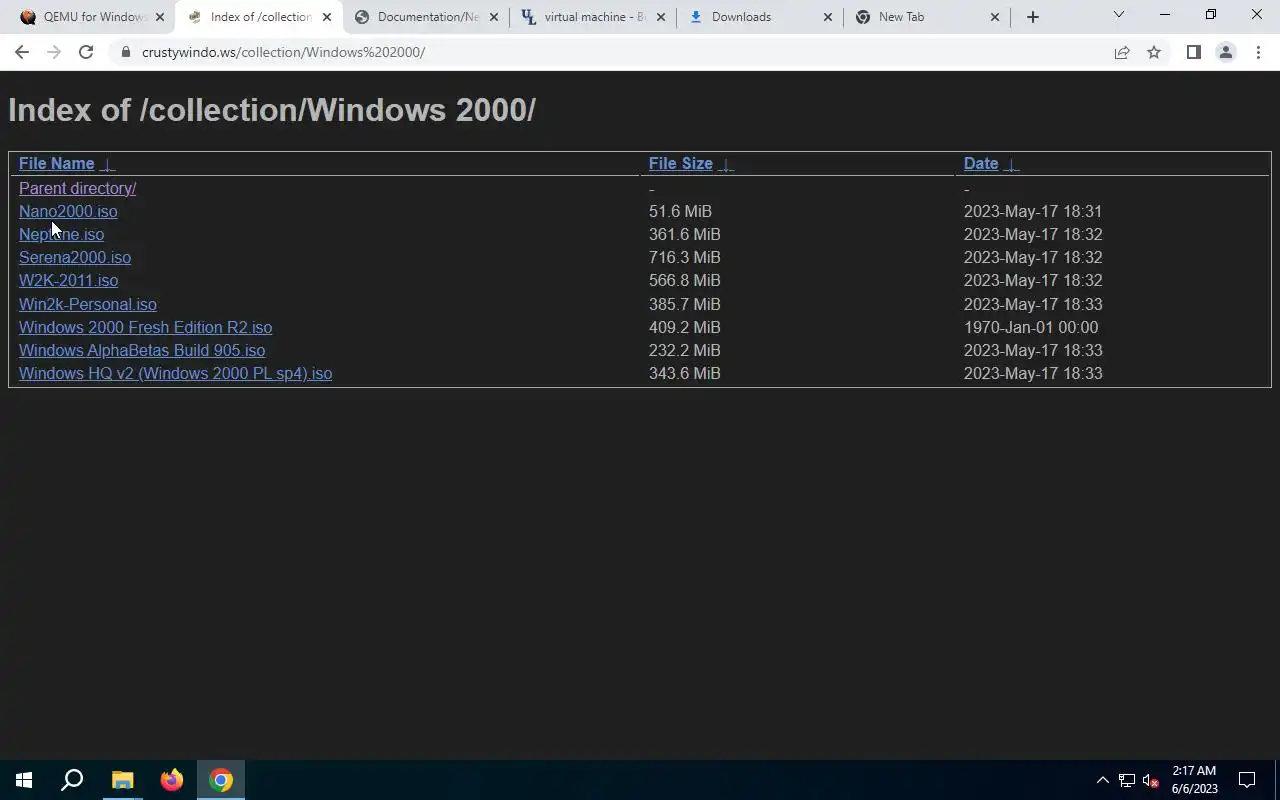Click the address bar URL

[x=283, y=52]
